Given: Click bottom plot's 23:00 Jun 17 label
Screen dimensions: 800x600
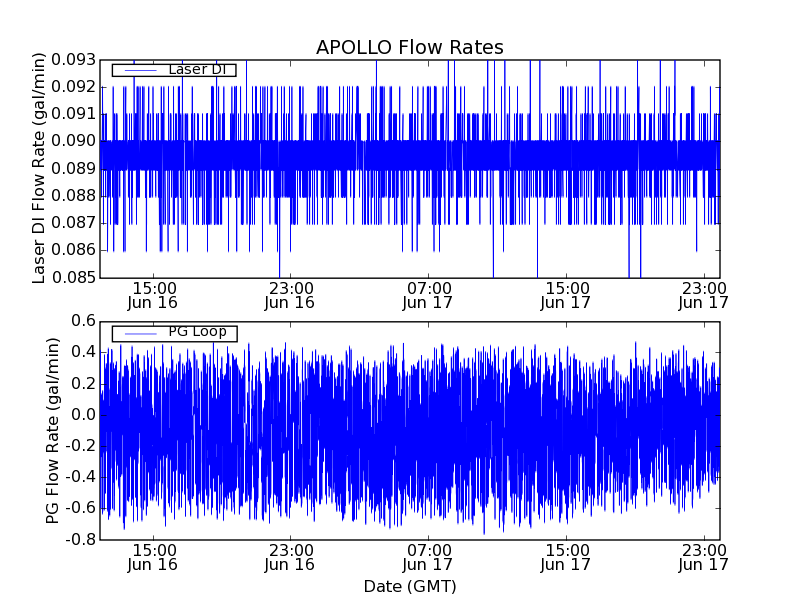Looking at the screenshot, I should point(704,558).
